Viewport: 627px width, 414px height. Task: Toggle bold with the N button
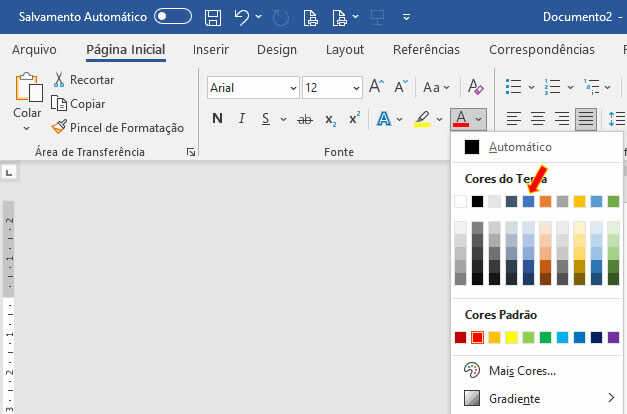[x=217, y=118]
